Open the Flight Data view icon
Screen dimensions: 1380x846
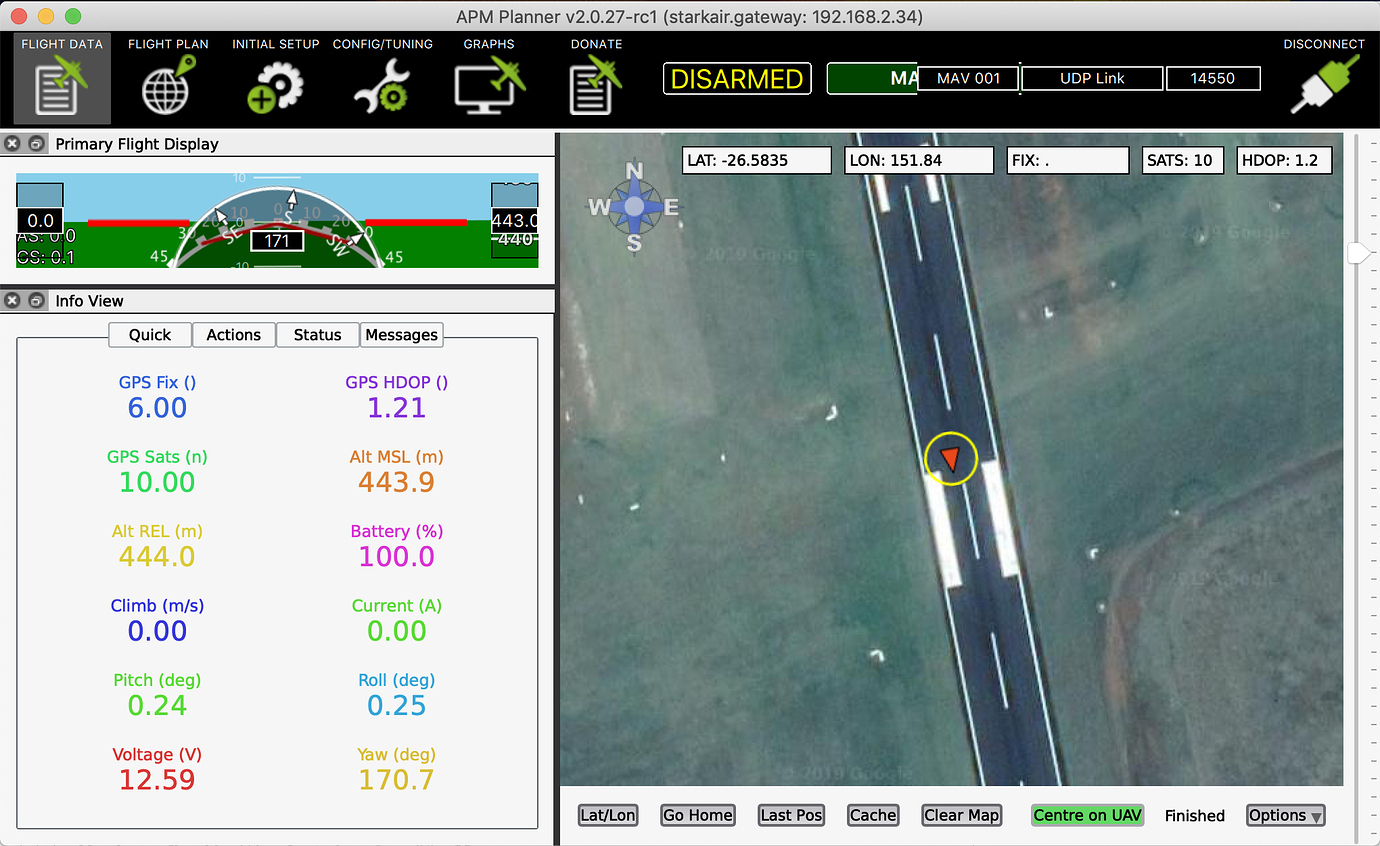pos(62,87)
